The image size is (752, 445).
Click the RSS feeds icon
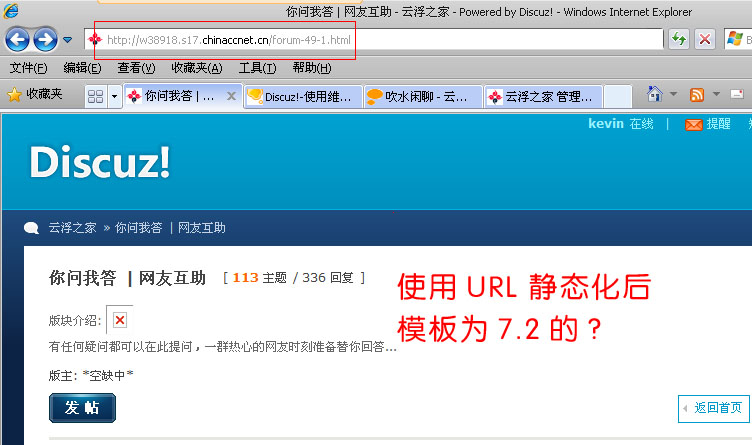pyautogui.click(x=697, y=94)
